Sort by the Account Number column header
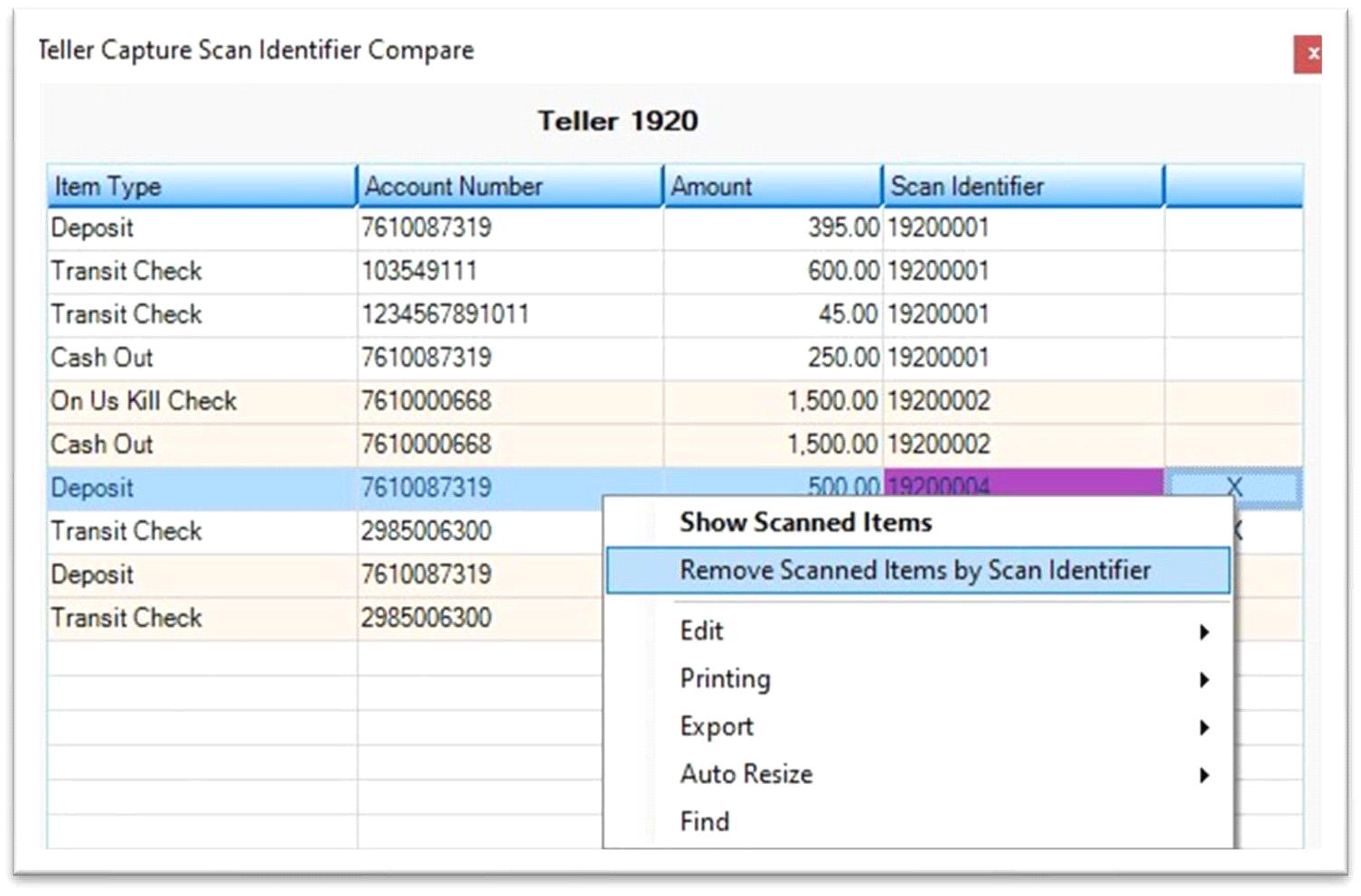The height and width of the screenshot is (896, 1361). [x=511, y=186]
